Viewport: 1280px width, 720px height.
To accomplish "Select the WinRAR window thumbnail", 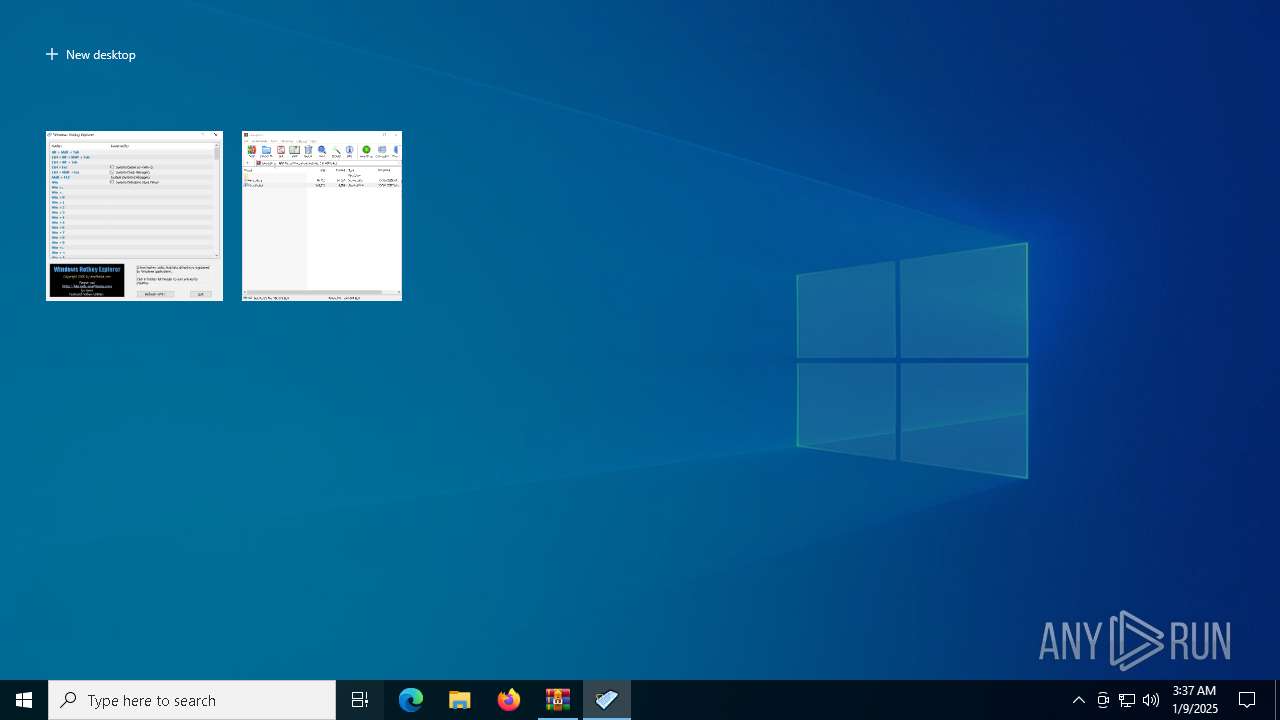I will pos(322,215).
